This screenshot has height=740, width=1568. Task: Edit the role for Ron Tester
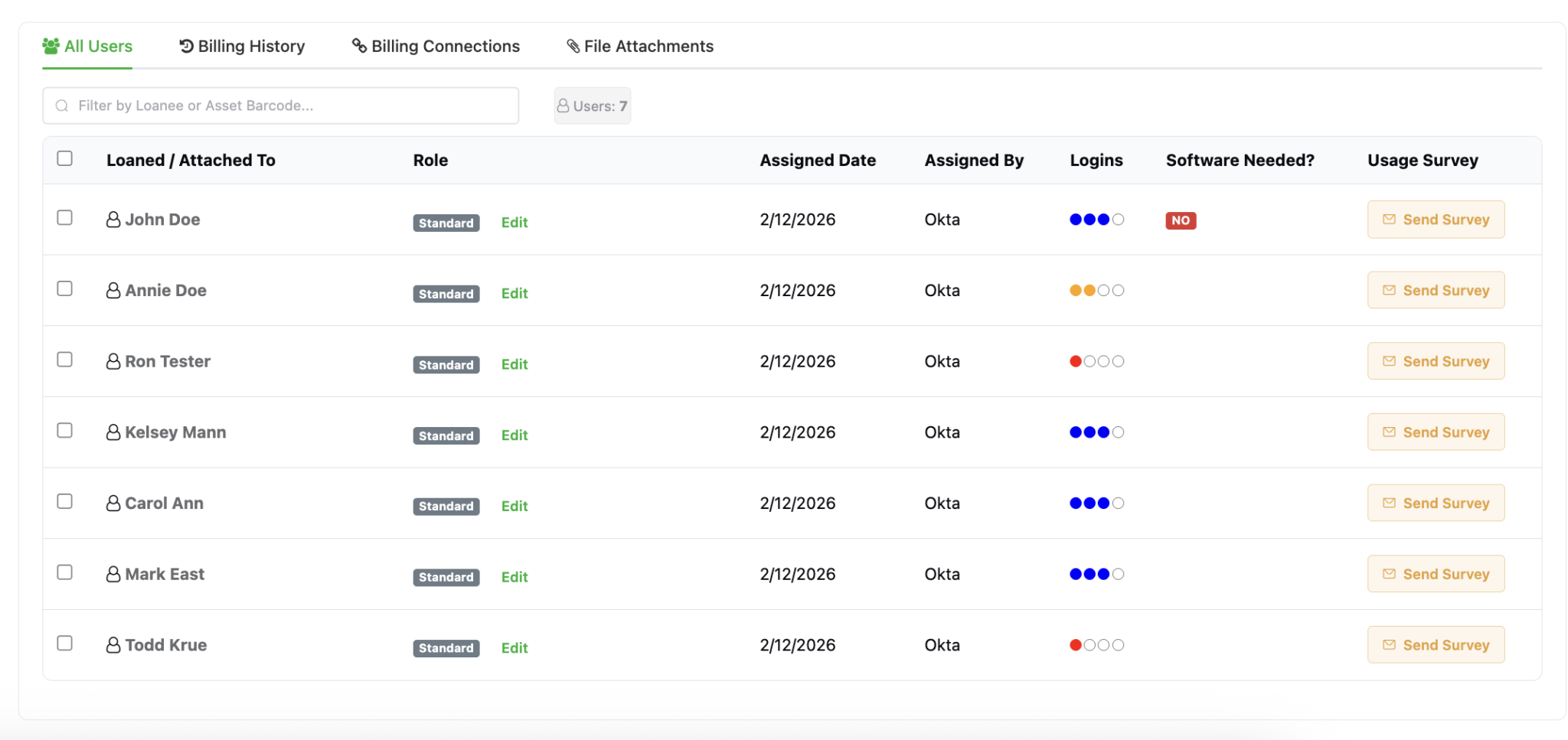coord(514,364)
